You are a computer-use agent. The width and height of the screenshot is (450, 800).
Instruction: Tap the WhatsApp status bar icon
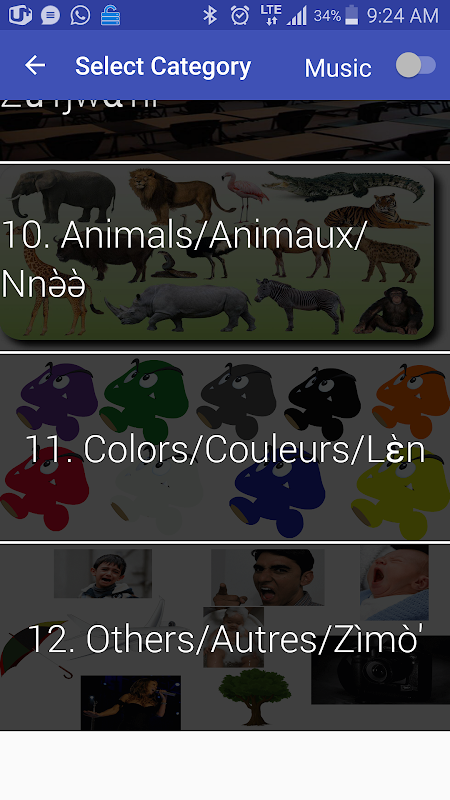pos(80,15)
